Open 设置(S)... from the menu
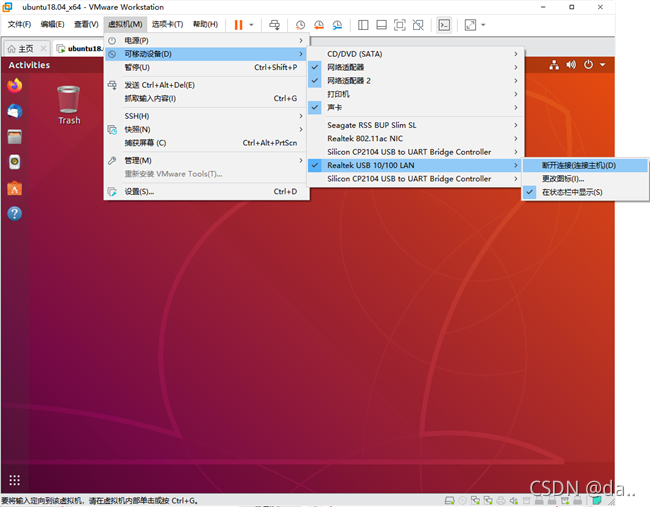The width and height of the screenshot is (650, 507). [x=206, y=192]
